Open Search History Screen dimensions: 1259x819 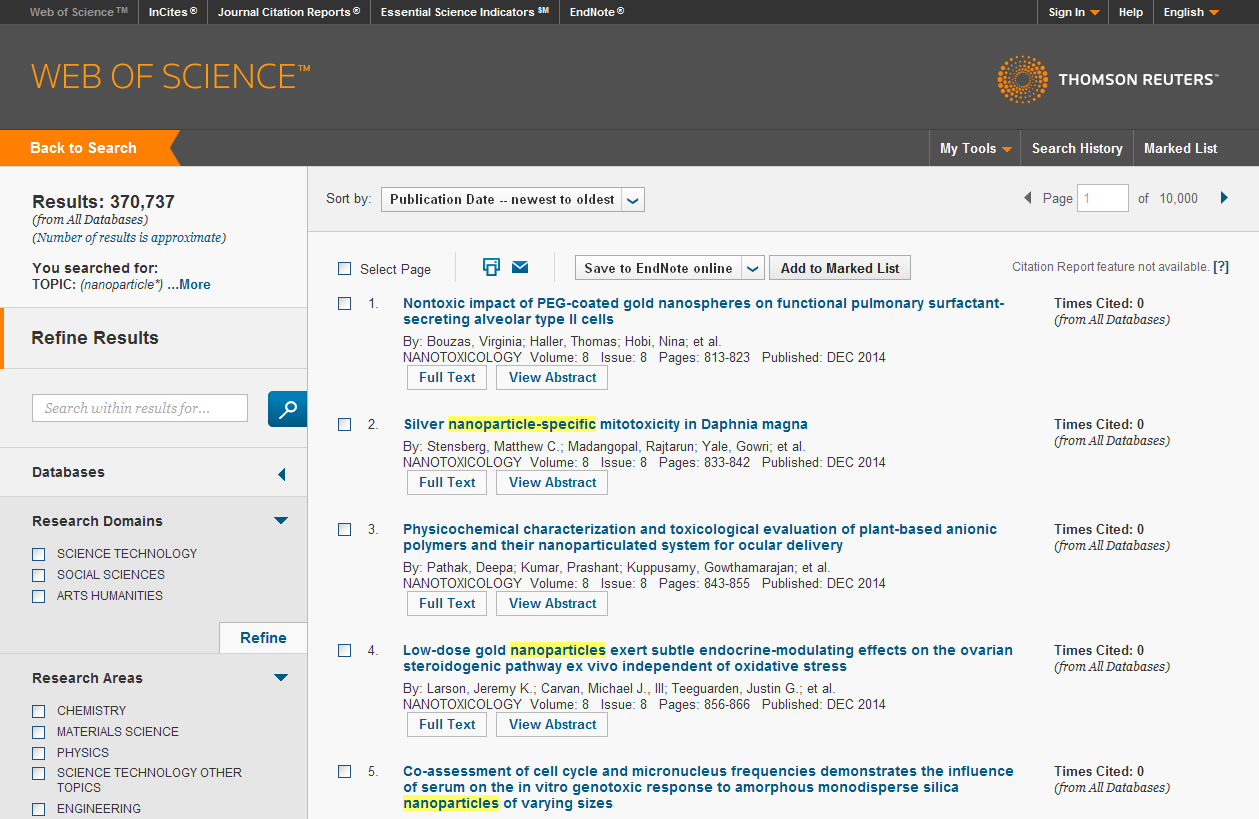tap(1077, 148)
